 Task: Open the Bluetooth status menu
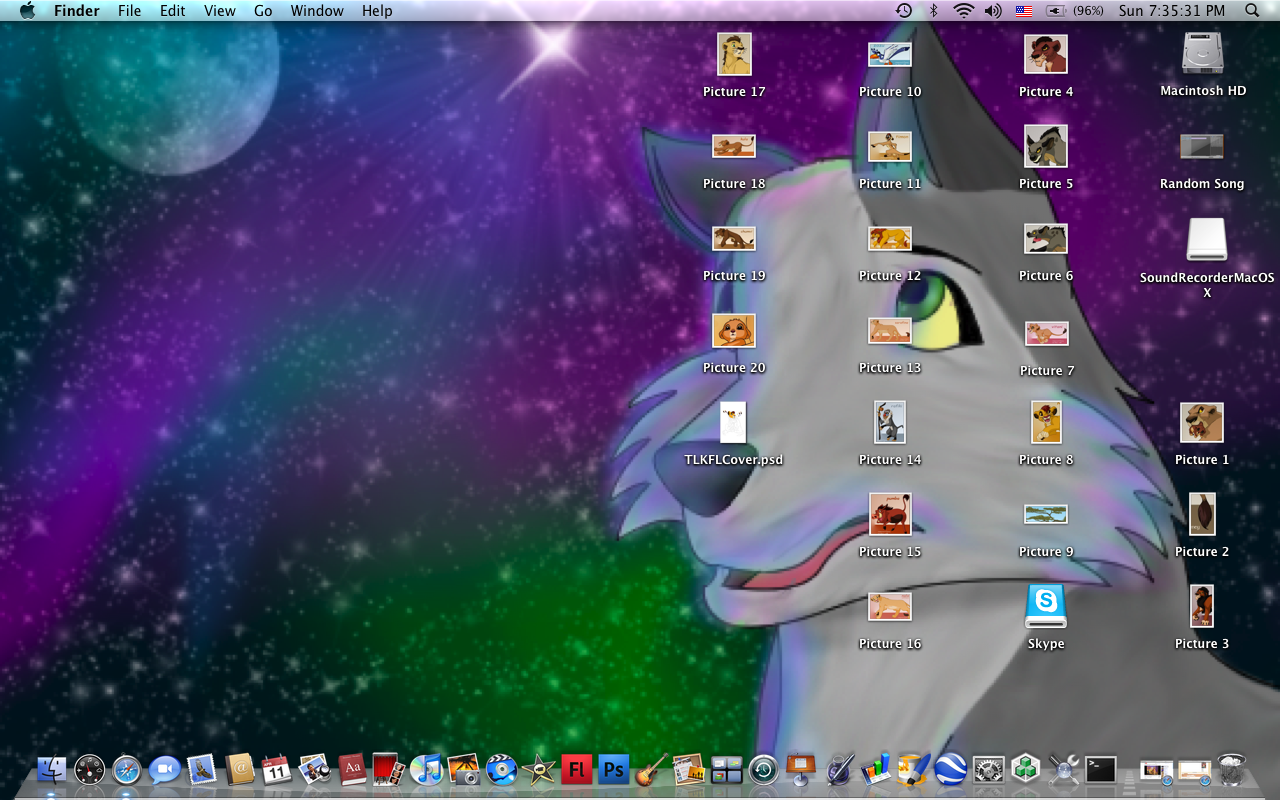(934, 11)
